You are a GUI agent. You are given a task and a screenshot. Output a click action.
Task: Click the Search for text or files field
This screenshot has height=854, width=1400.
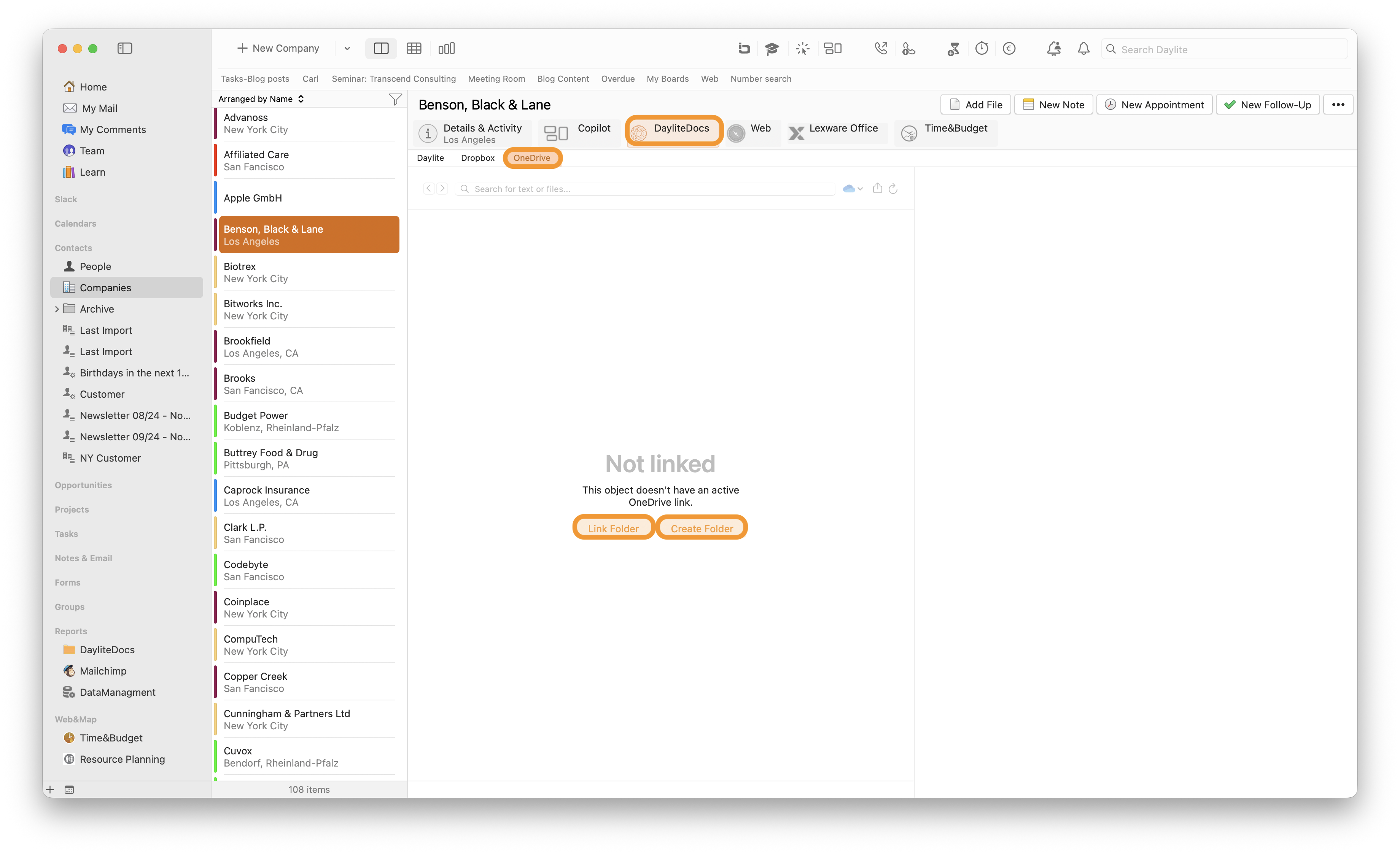645,189
